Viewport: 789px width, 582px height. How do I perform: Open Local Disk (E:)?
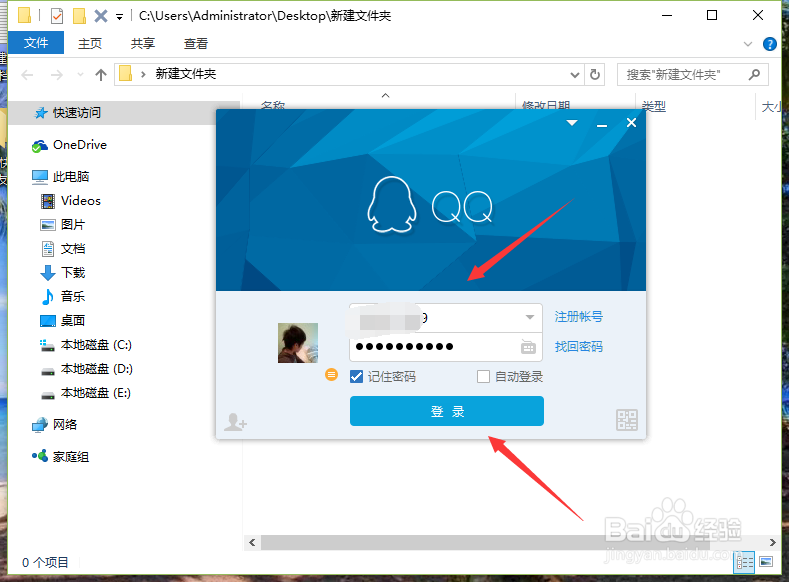pos(96,393)
